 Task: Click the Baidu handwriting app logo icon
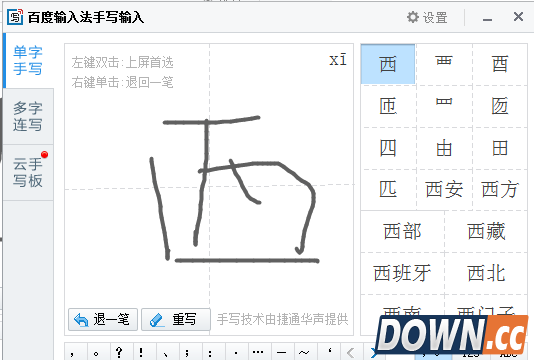pos(15,17)
